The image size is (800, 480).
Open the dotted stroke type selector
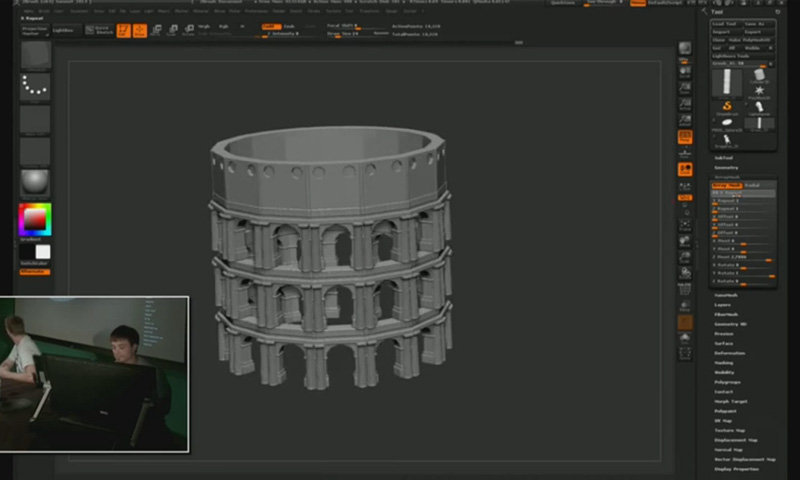pos(35,87)
